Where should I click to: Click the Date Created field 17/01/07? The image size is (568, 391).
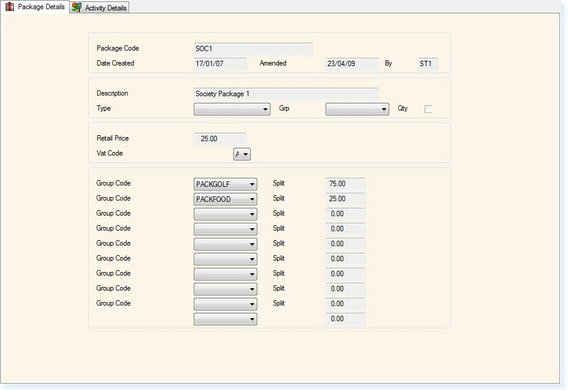[220, 64]
